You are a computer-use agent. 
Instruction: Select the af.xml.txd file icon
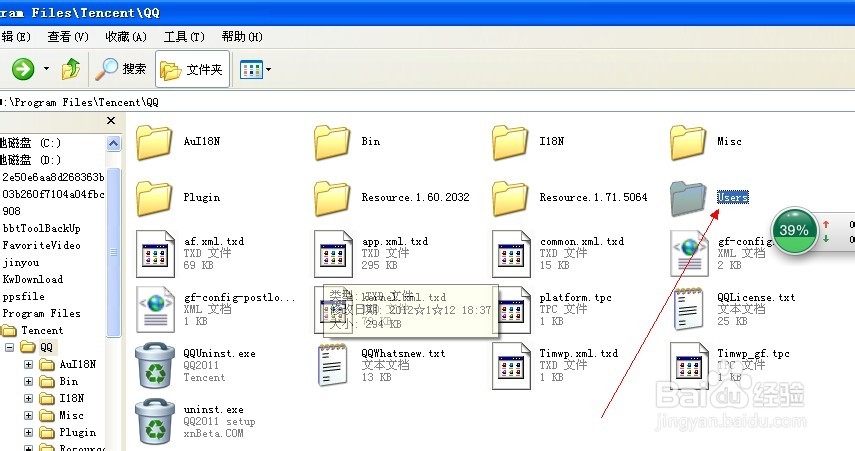coord(155,254)
